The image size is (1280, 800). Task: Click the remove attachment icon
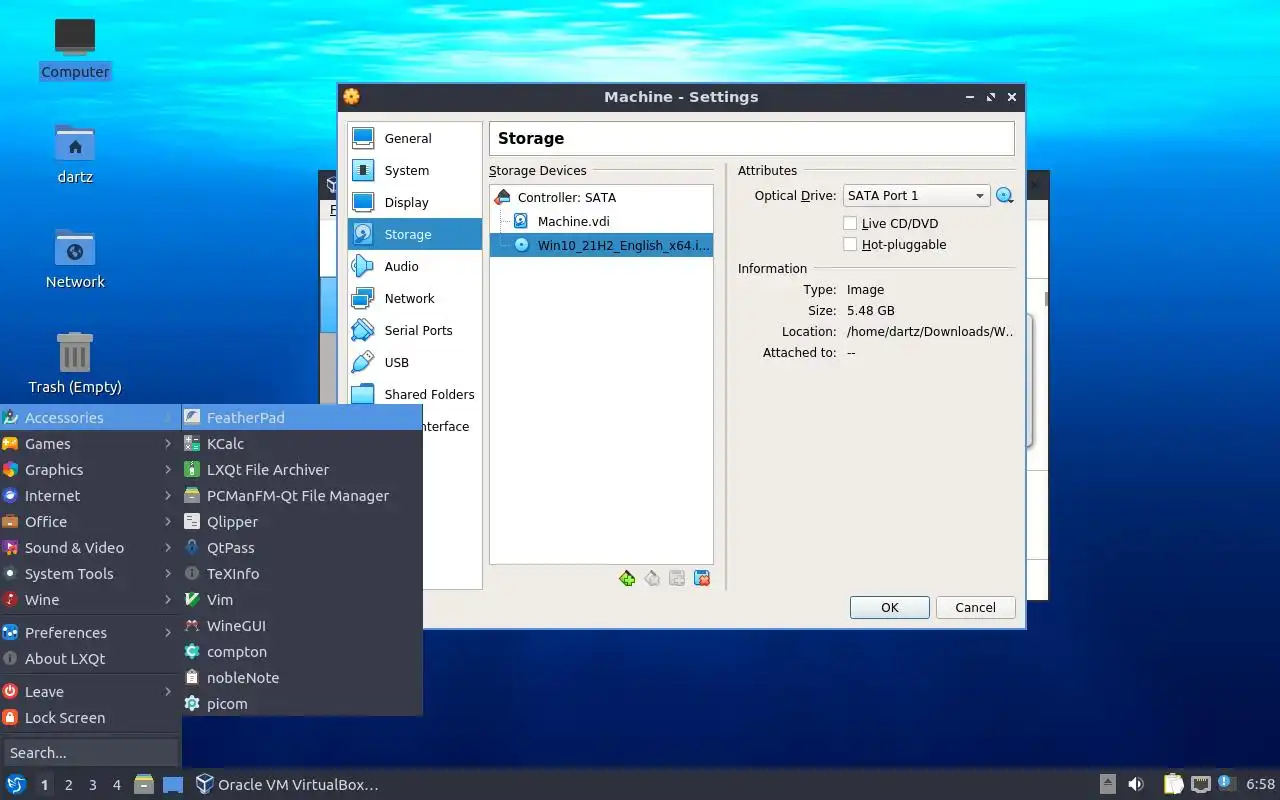(702, 578)
